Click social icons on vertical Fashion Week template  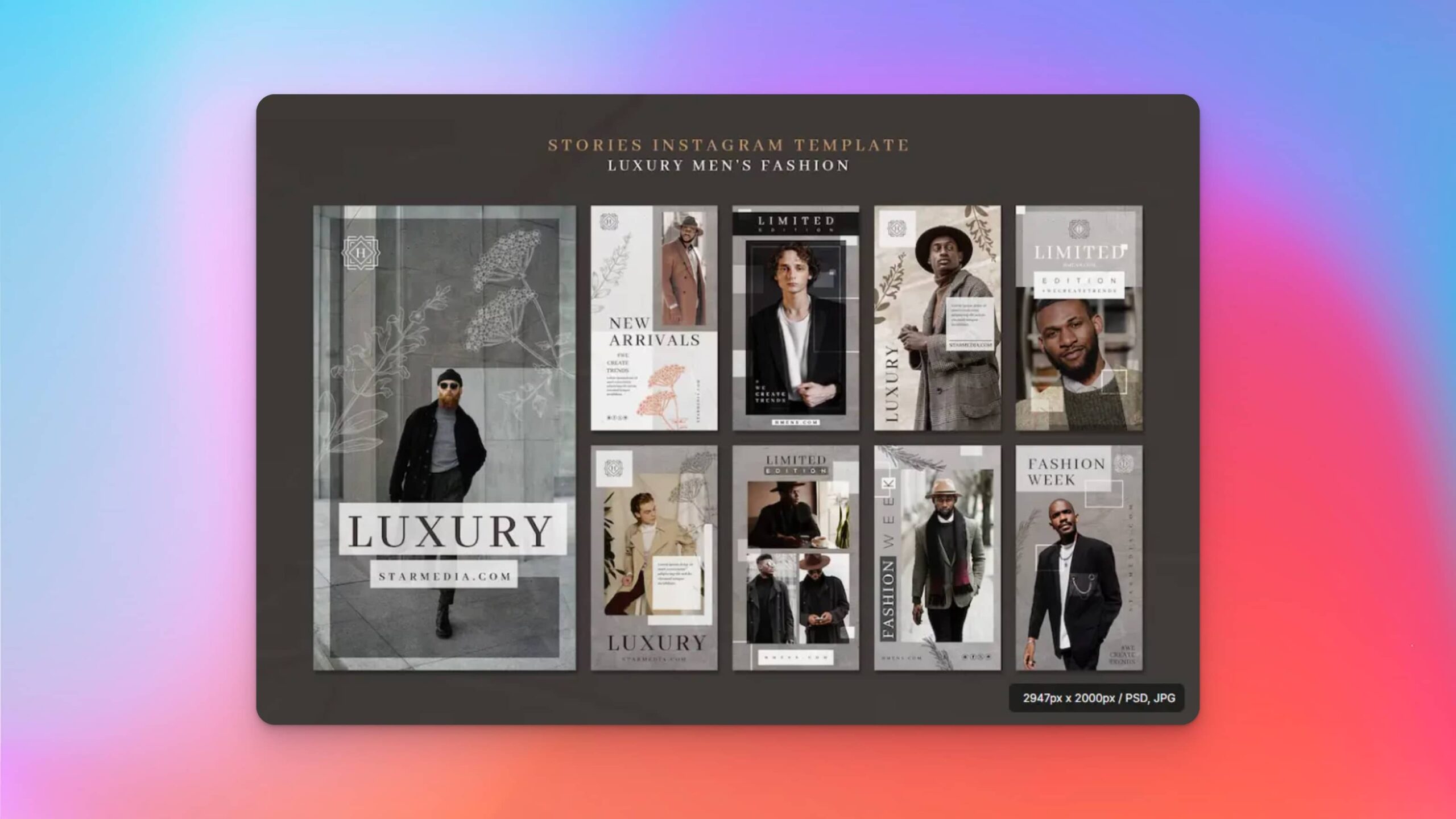(976, 657)
